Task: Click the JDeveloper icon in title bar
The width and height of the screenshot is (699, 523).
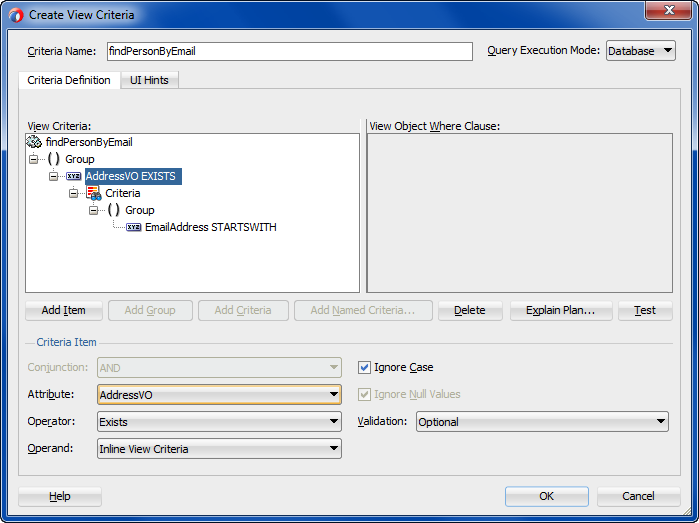Action: (x=16, y=15)
